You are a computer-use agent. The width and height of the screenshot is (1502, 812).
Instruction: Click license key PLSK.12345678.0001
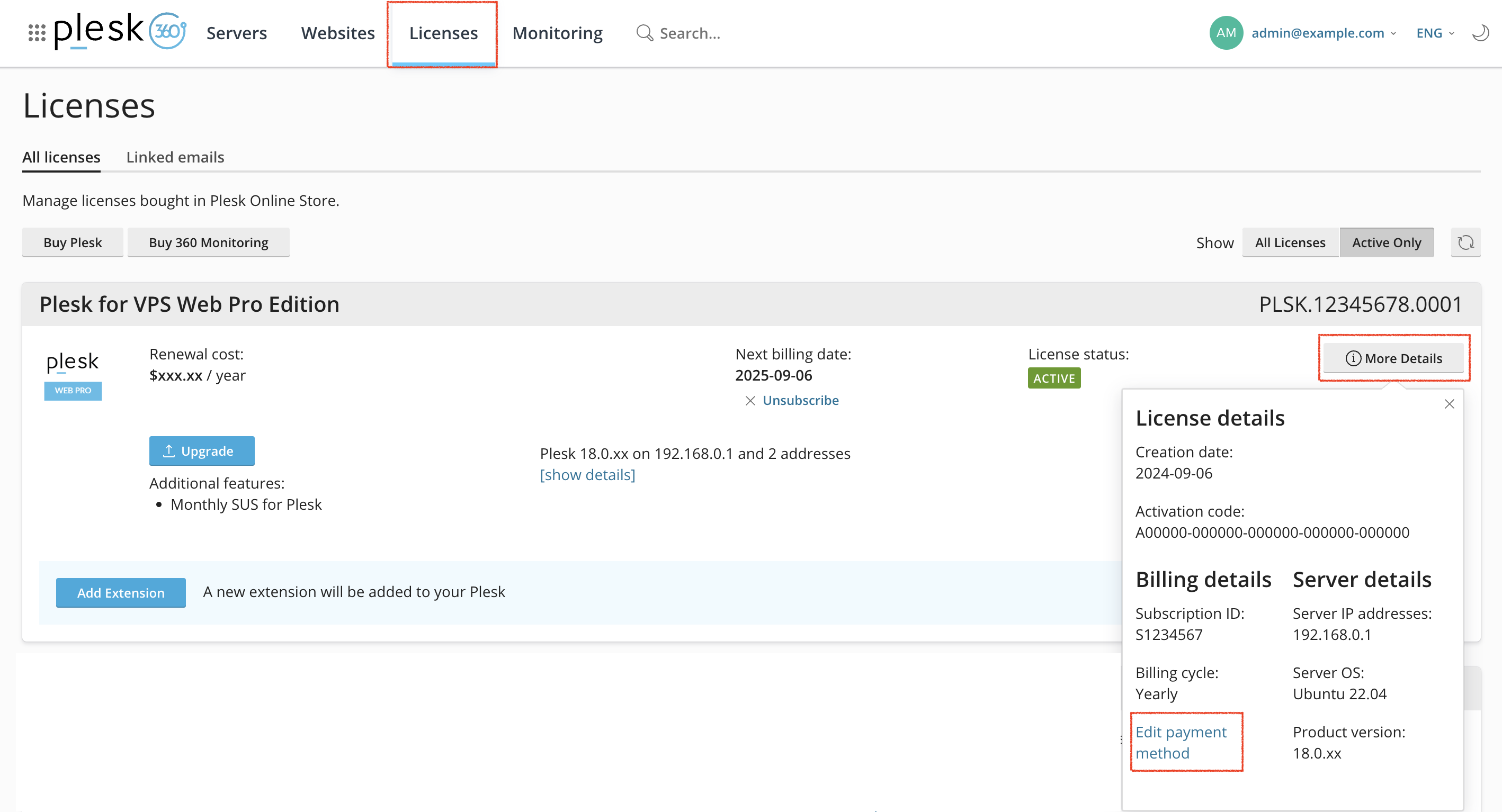1360,304
